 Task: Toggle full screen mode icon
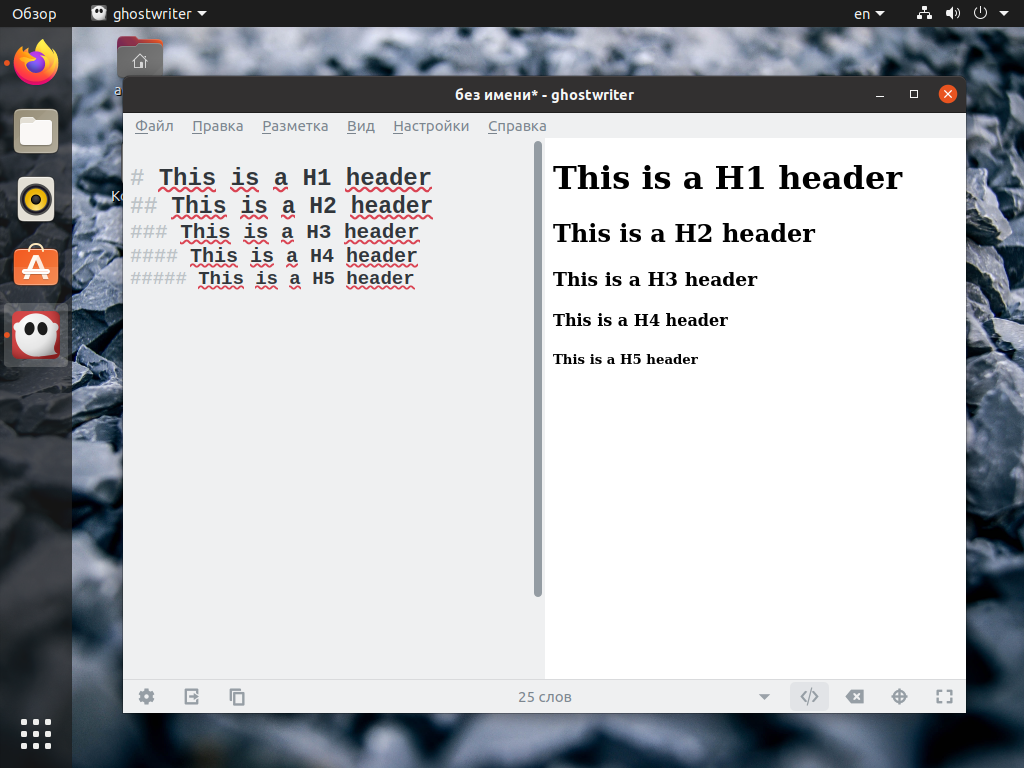(944, 697)
